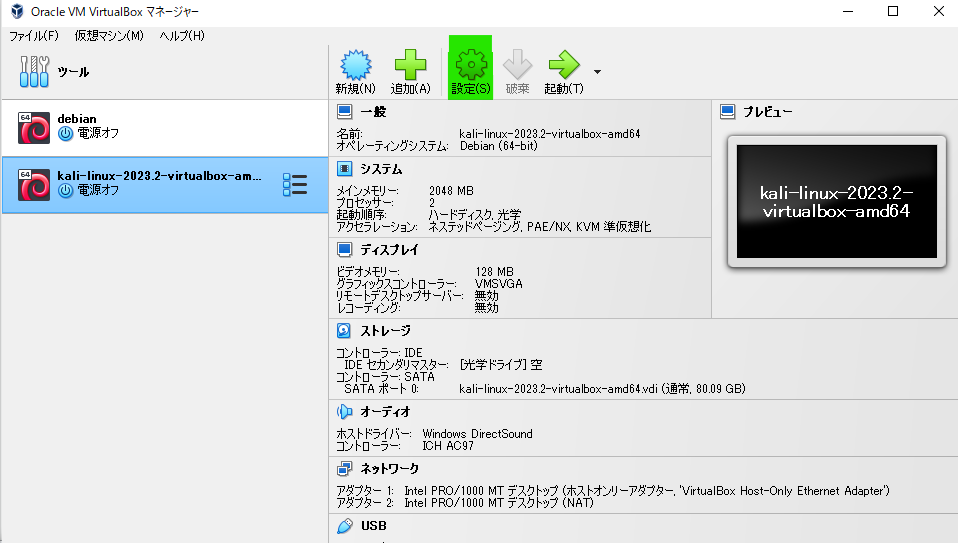Click the debian power-off status icon
958x543 pixels.
point(65,133)
